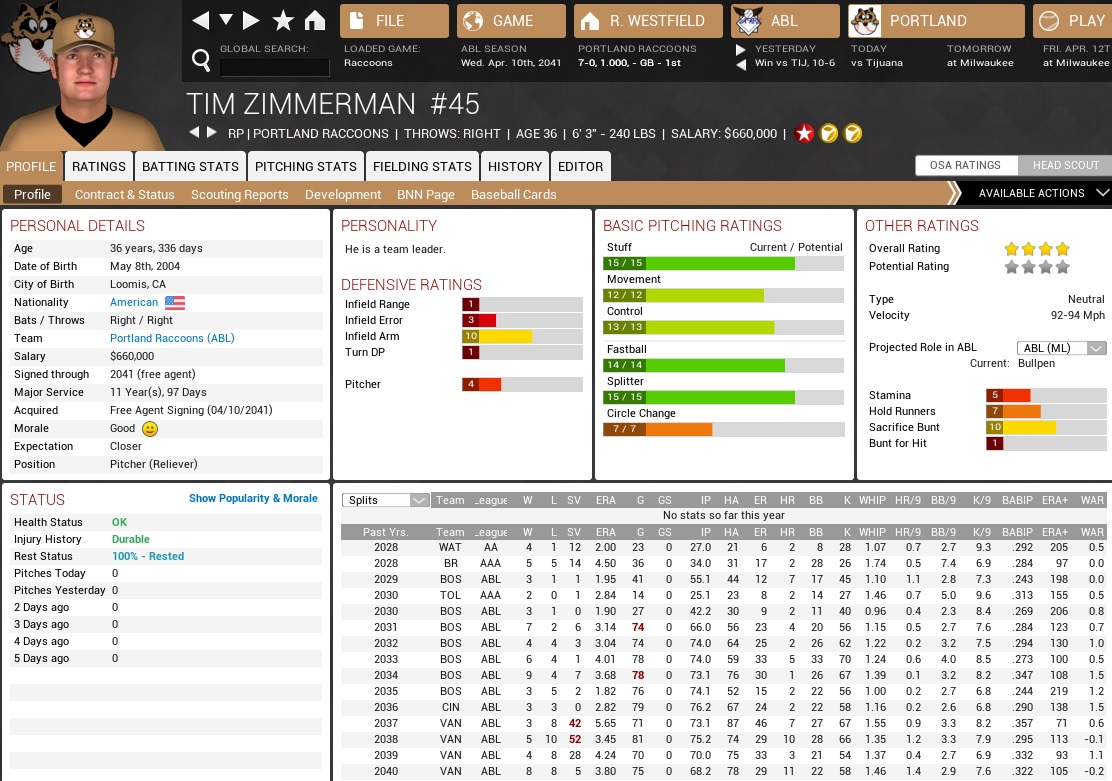Open the navigation history down arrow
The width and height of the screenshot is (1112, 781).
coord(226,19)
